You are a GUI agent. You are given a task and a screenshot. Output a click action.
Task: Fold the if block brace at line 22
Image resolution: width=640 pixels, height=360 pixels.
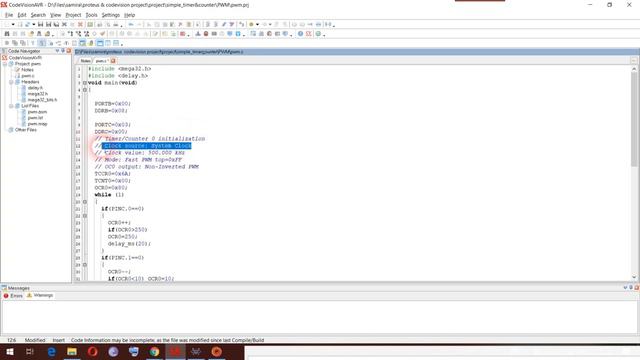85,216
